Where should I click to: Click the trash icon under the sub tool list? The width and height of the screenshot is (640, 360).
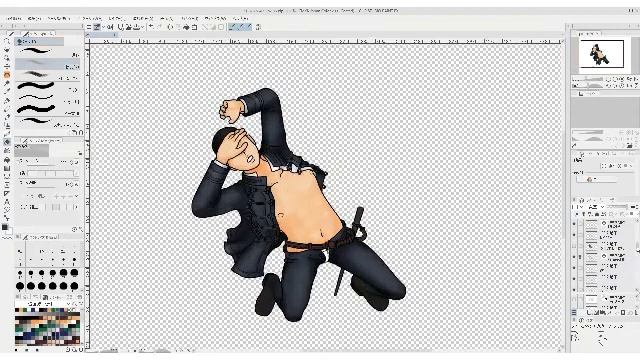(80, 133)
